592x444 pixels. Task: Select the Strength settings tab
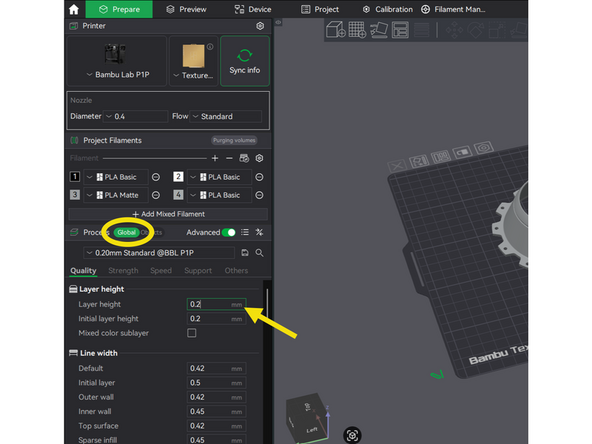[123, 271]
